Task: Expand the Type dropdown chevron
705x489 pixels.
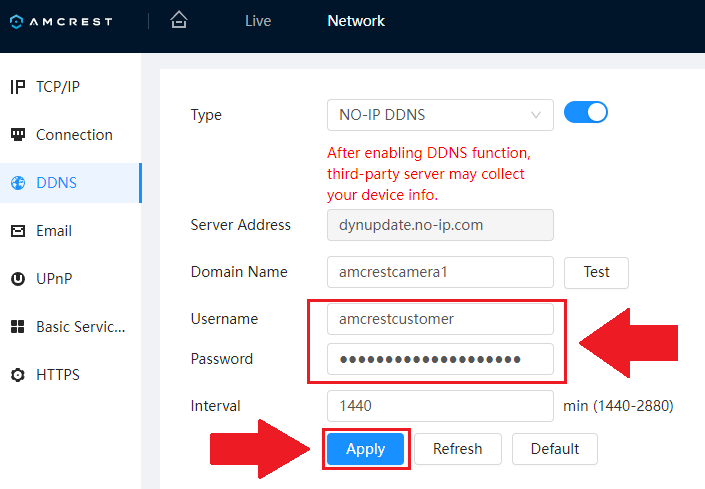Action: click(x=535, y=115)
